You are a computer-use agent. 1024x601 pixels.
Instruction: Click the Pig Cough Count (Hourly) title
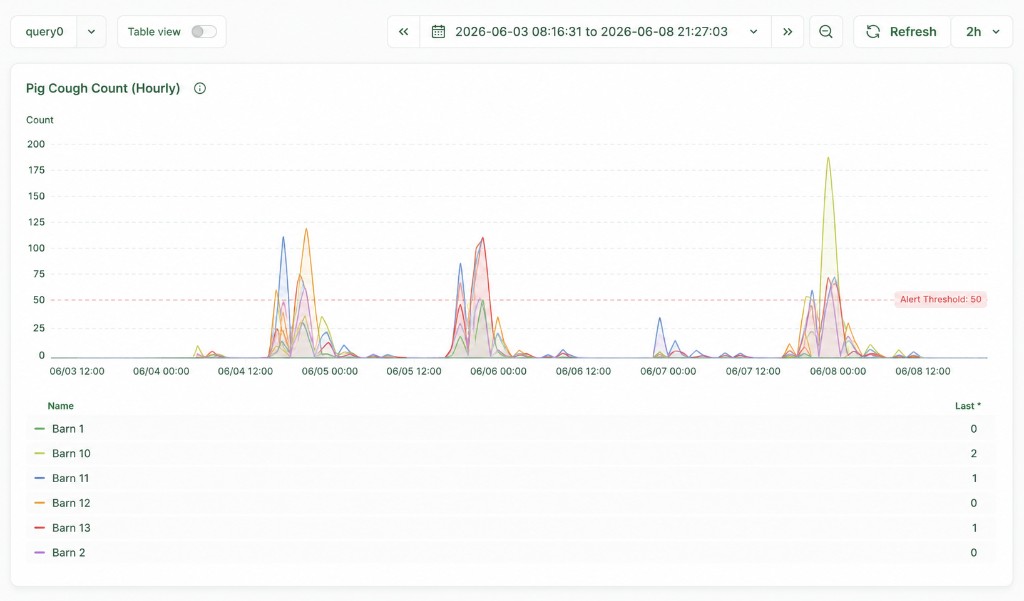click(x=103, y=88)
